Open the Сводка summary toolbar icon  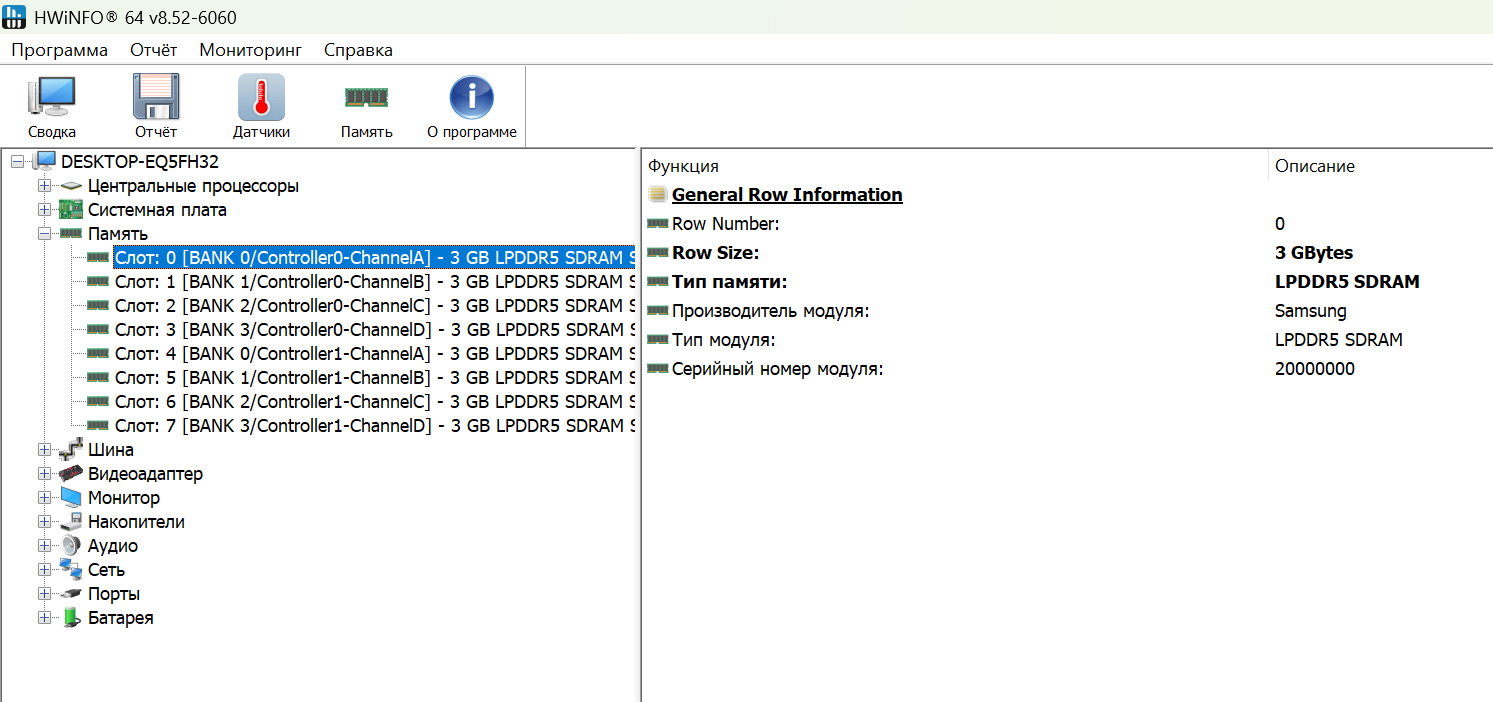tap(52, 98)
